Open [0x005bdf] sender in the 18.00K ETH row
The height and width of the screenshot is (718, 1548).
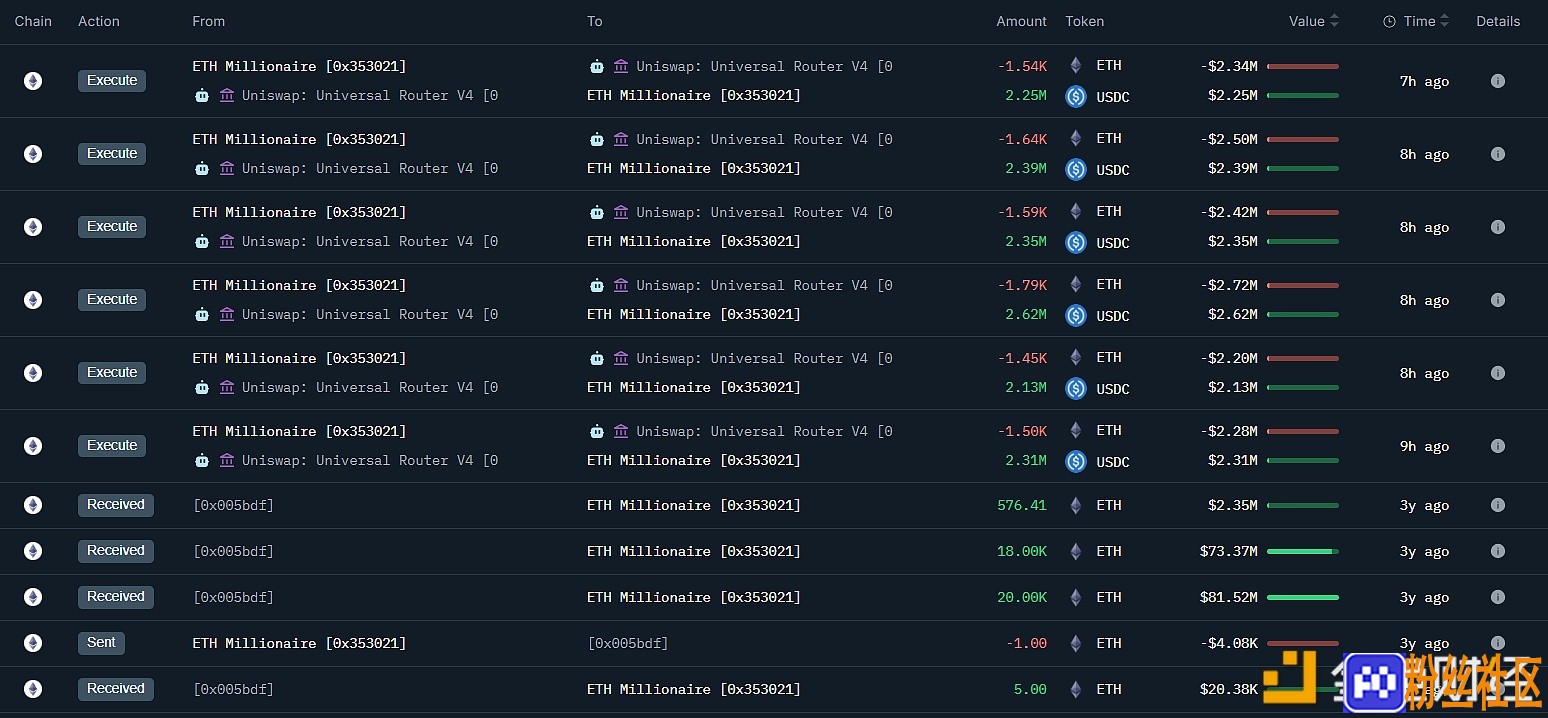pyautogui.click(x=233, y=551)
